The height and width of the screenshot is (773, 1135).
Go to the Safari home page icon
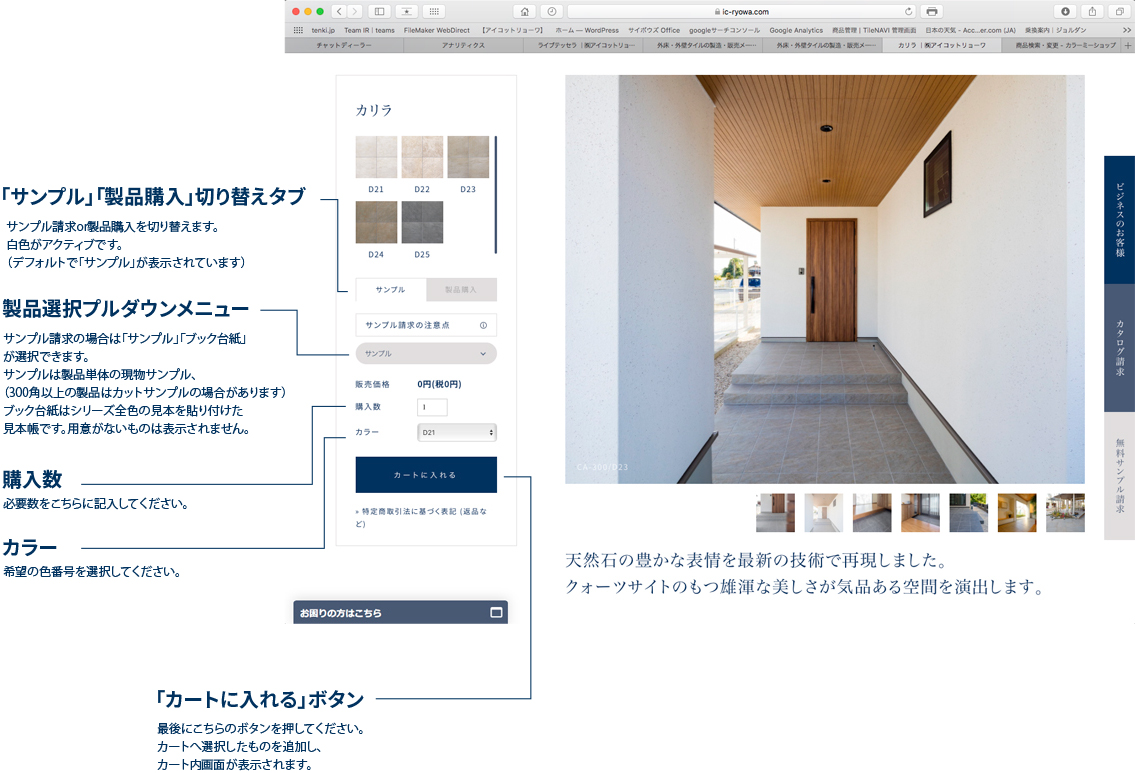click(x=525, y=12)
